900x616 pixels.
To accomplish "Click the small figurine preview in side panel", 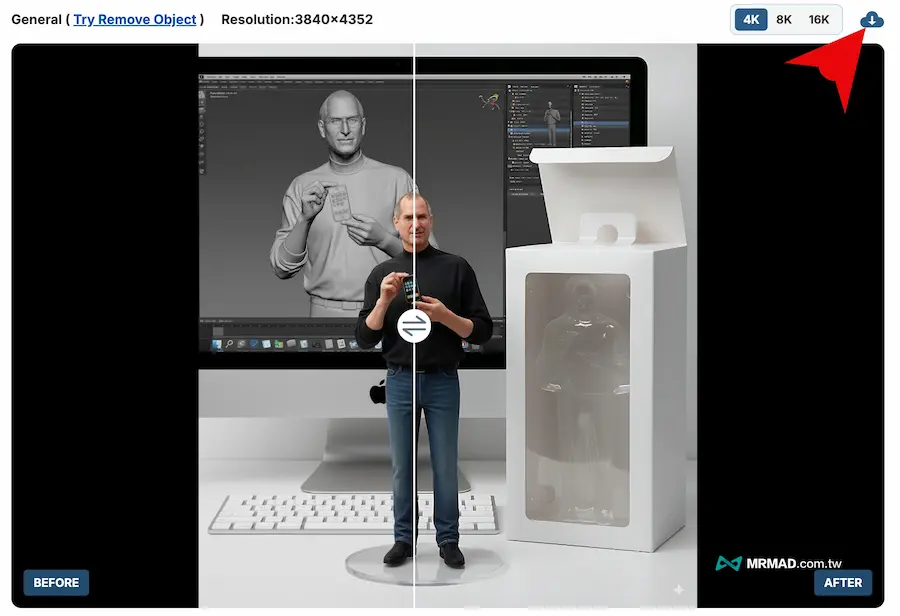I will tap(551, 118).
